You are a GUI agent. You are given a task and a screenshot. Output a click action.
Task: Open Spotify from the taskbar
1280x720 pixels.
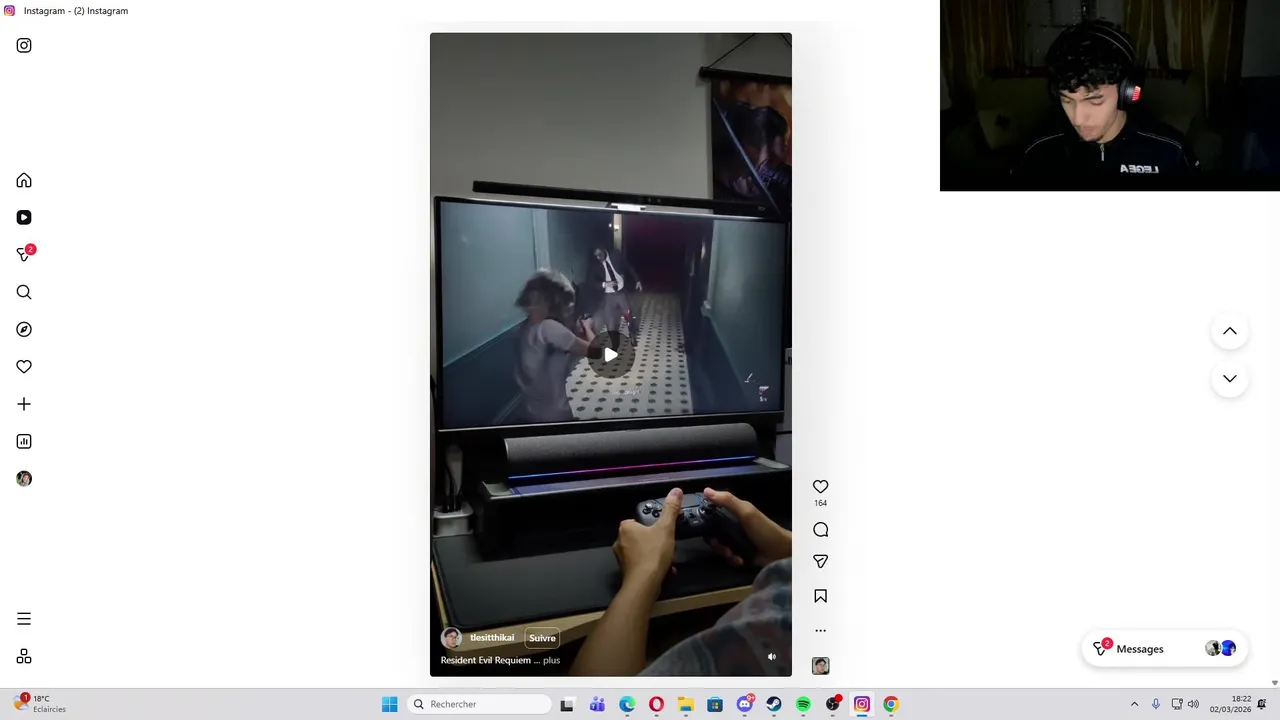point(803,704)
